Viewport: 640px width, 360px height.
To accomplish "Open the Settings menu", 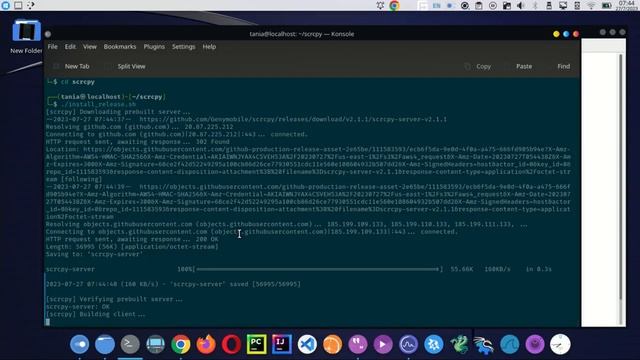I will click(183, 47).
